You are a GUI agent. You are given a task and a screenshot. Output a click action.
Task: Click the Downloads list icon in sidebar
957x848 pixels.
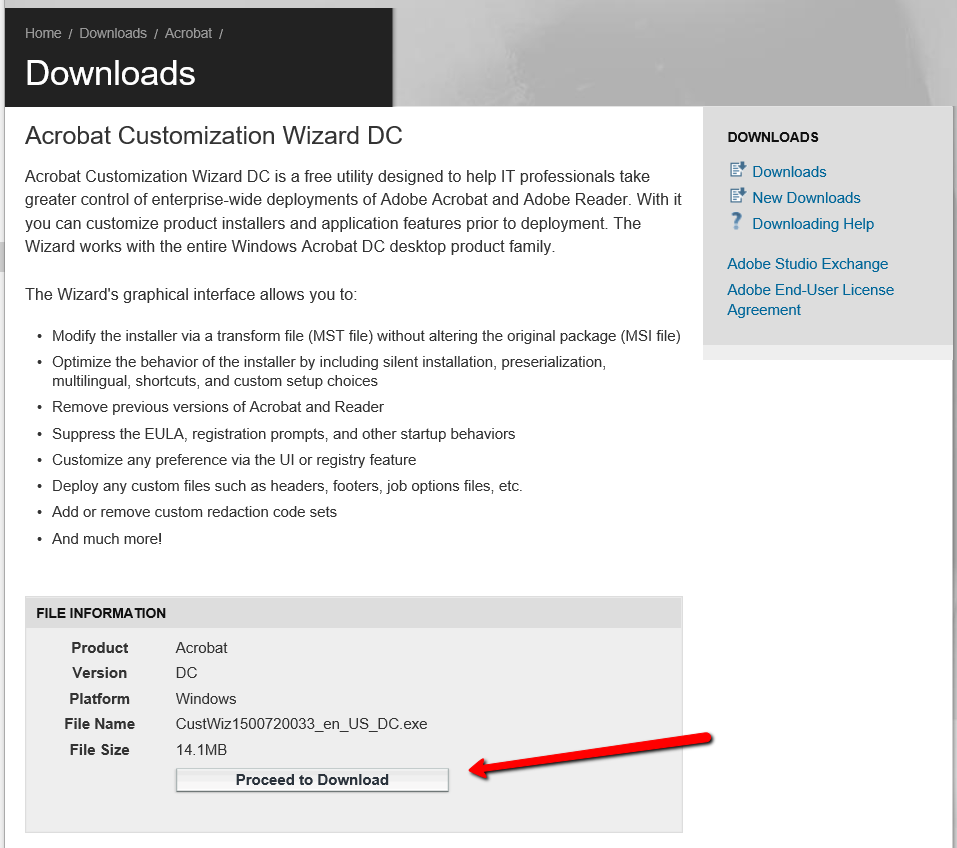click(738, 171)
